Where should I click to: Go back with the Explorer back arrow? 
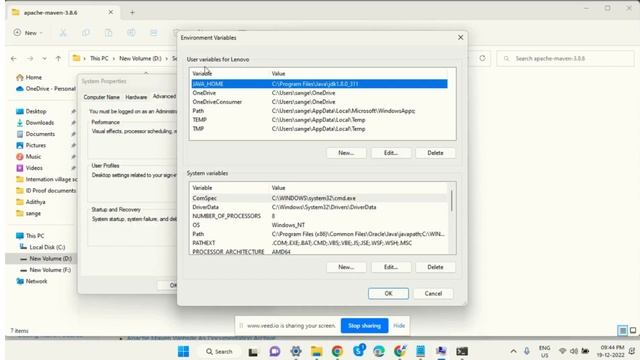(x=13, y=59)
